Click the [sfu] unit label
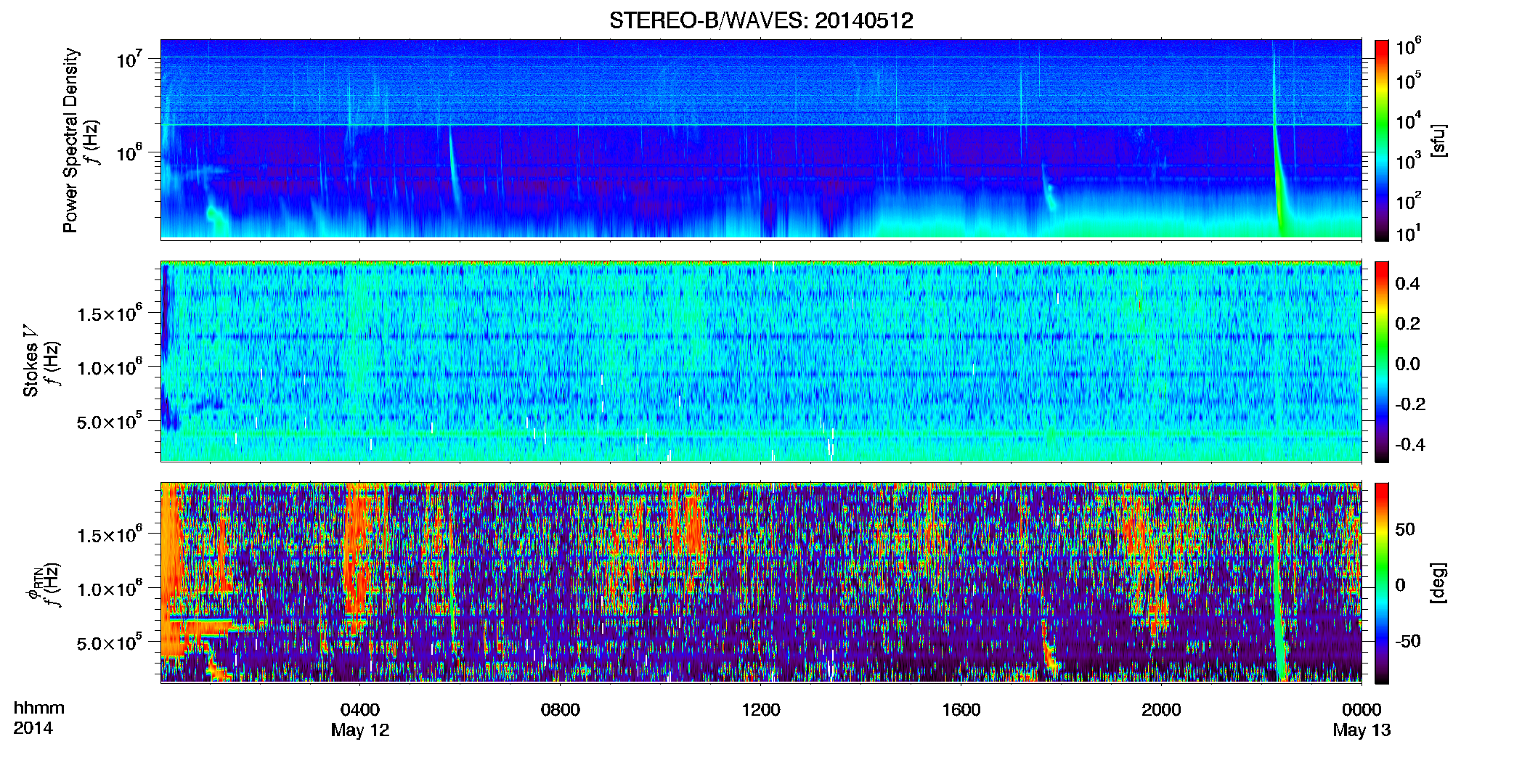1522x784 pixels. (1438, 140)
